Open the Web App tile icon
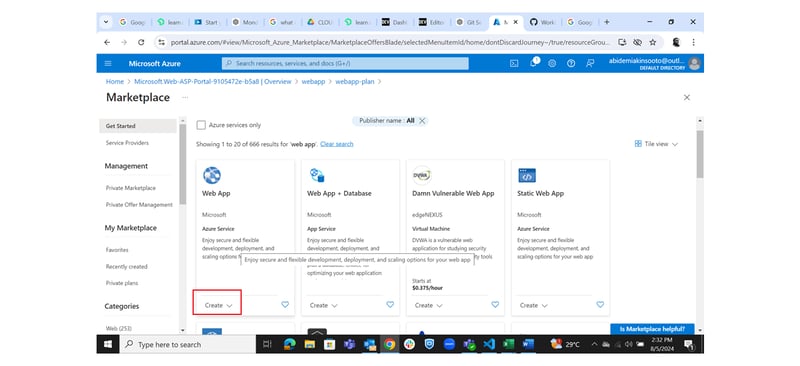800x366 pixels. point(212,175)
